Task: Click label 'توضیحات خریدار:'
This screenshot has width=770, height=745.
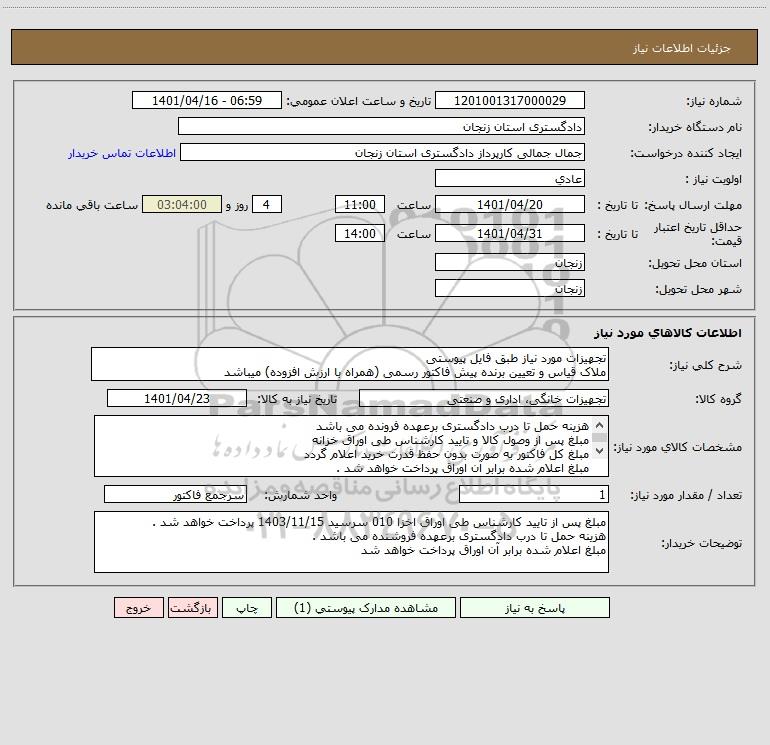Action: [701, 543]
